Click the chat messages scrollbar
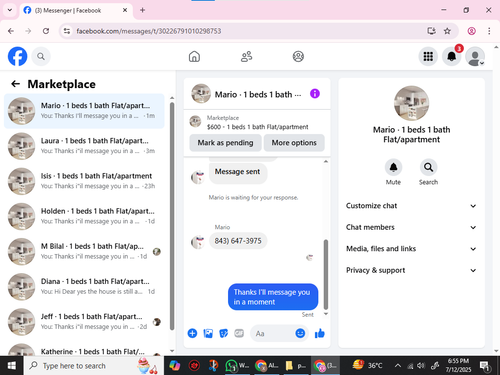 click(326, 274)
